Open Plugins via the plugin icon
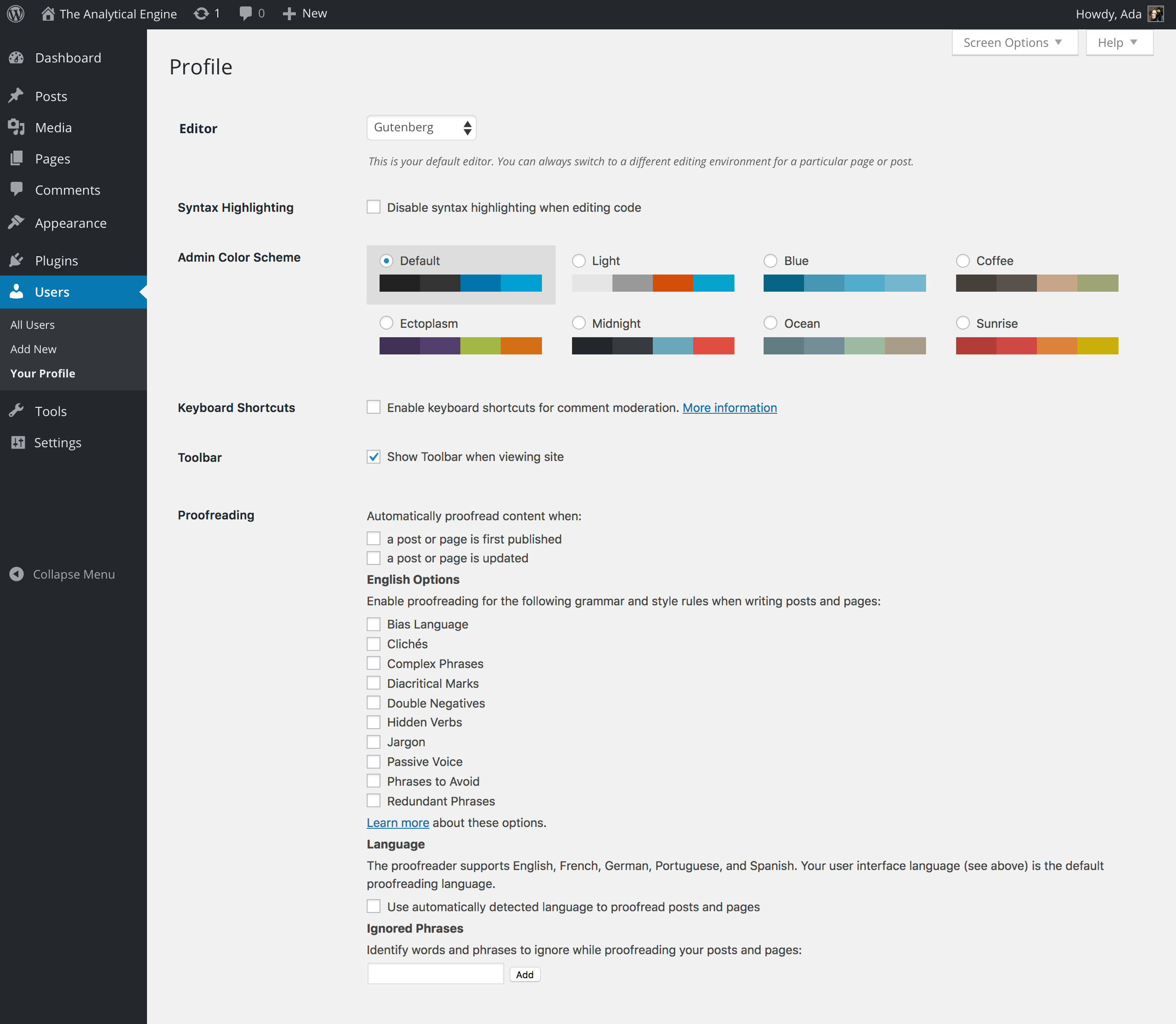Screen dimensions: 1176x1024 pyautogui.click(x=17, y=260)
